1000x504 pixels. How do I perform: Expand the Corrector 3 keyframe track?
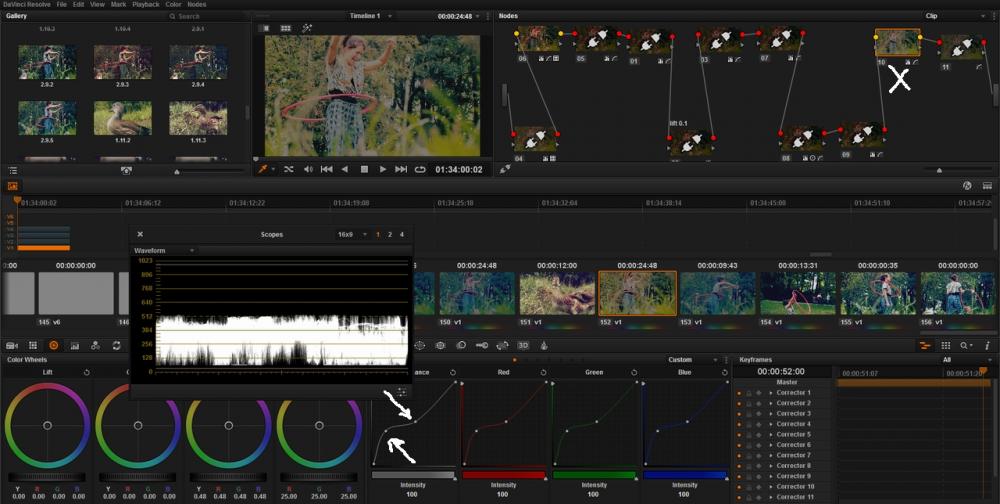tap(770, 414)
